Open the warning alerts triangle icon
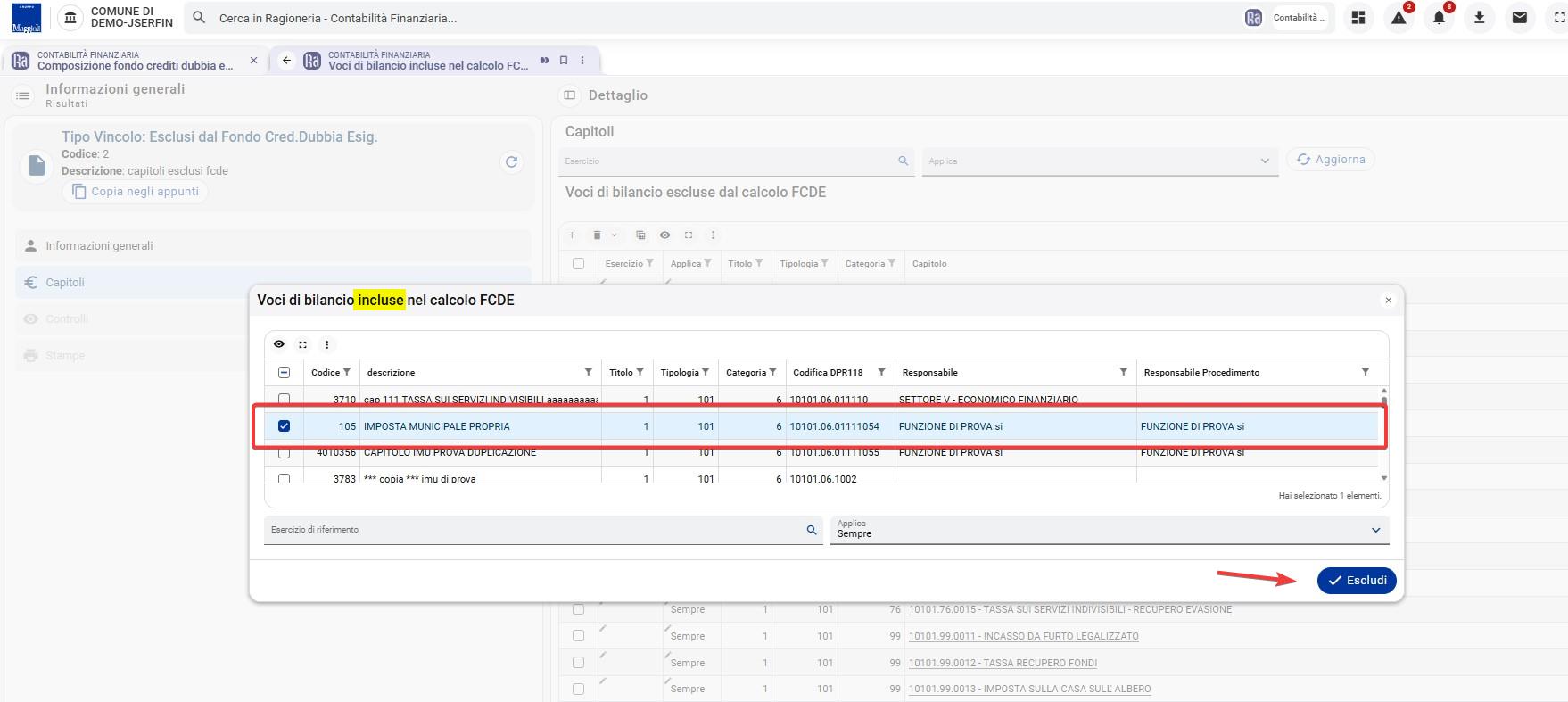The height and width of the screenshot is (702, 1568). pyautogui.click(x=1399, y=18)
